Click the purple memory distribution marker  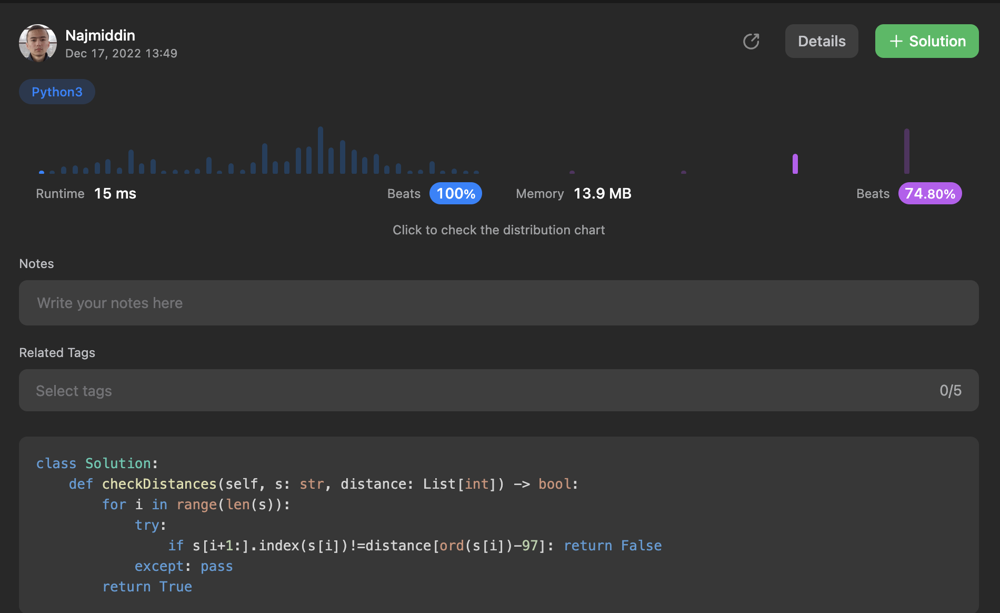click(794, 162)
